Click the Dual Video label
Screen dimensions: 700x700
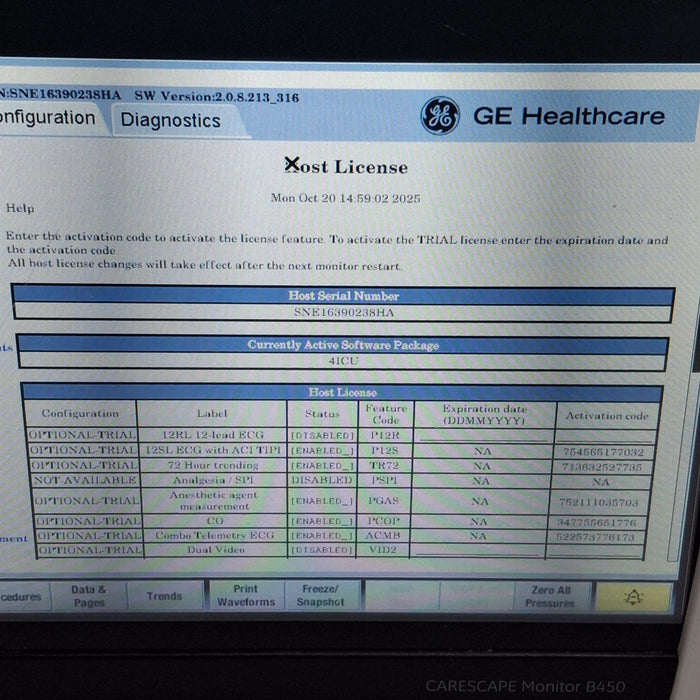216,550
